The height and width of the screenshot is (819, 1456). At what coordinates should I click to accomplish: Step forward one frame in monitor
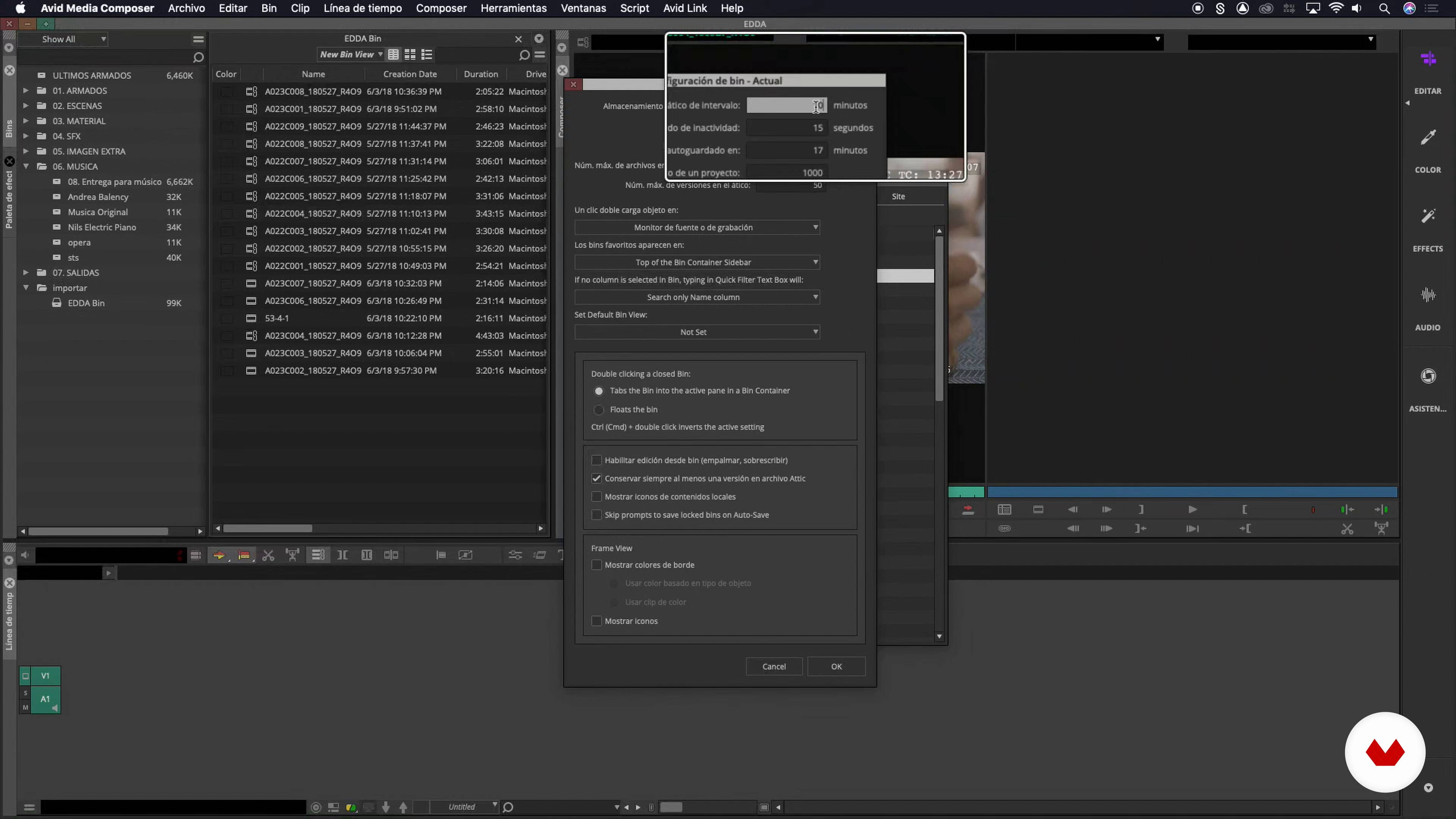[1106, 510]
